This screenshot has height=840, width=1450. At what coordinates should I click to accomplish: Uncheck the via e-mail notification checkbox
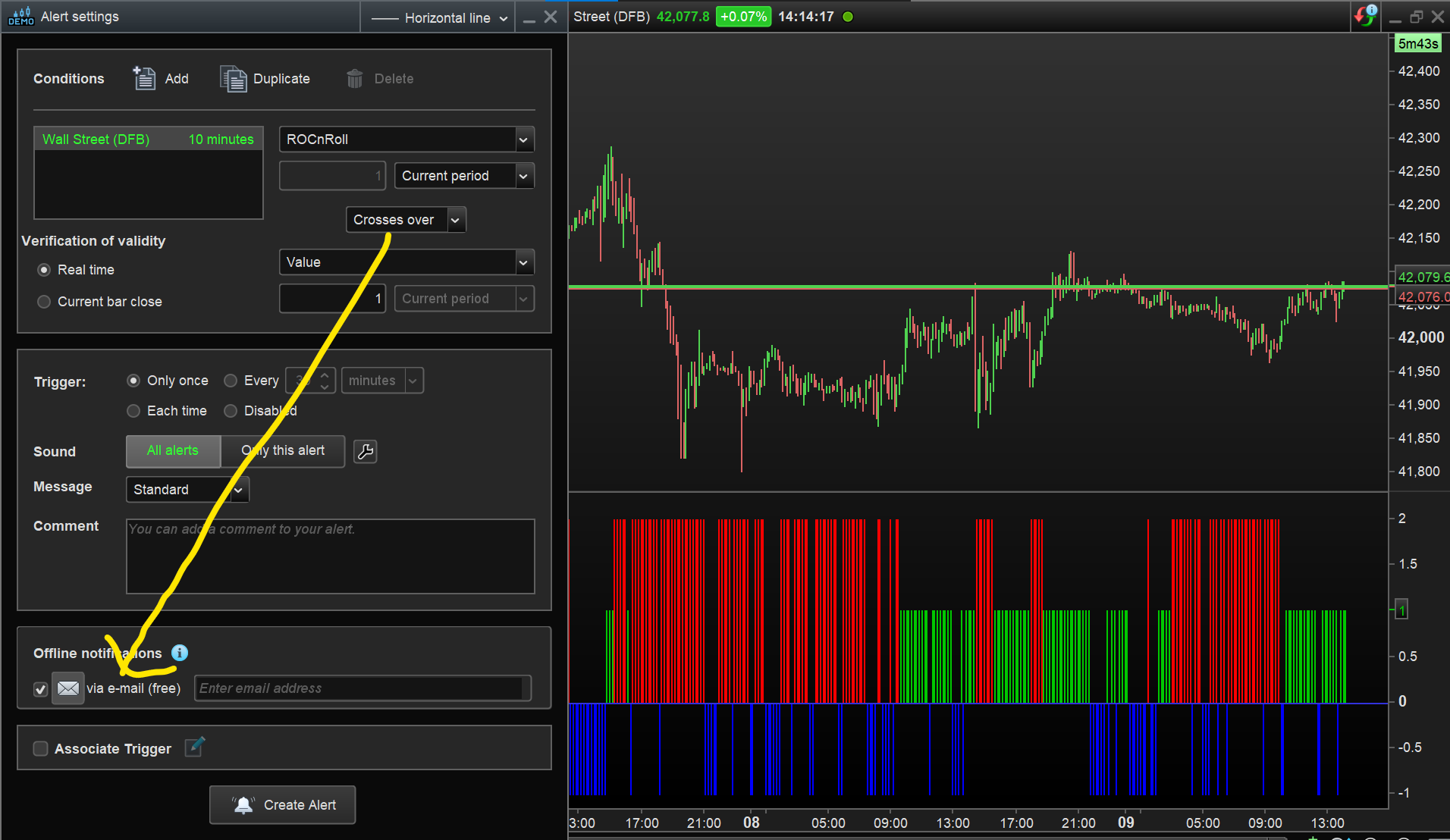[x=41, y=689]
